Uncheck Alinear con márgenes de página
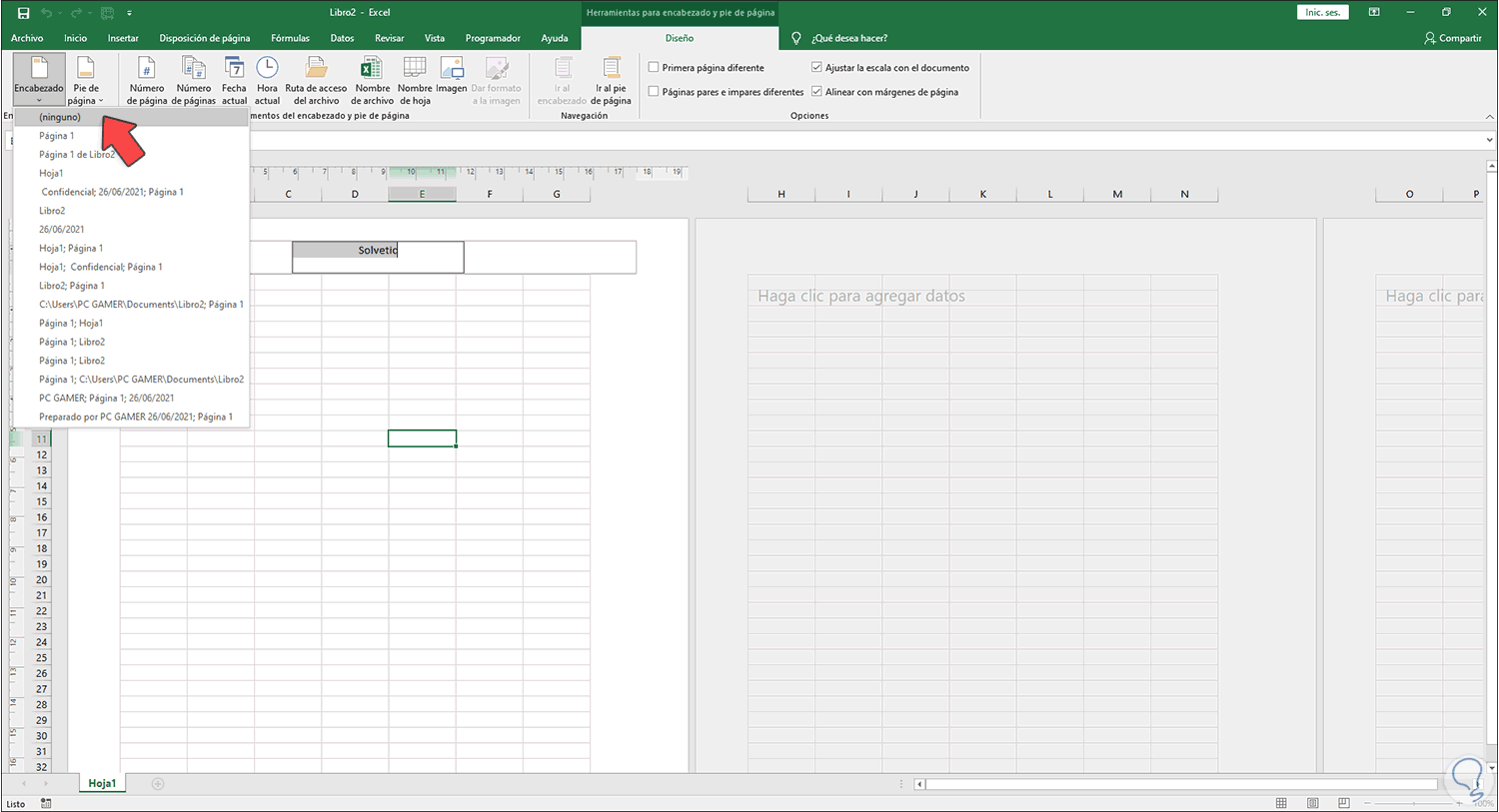The height and width of the screenshot is (812, 1499). tap(816, 92)
